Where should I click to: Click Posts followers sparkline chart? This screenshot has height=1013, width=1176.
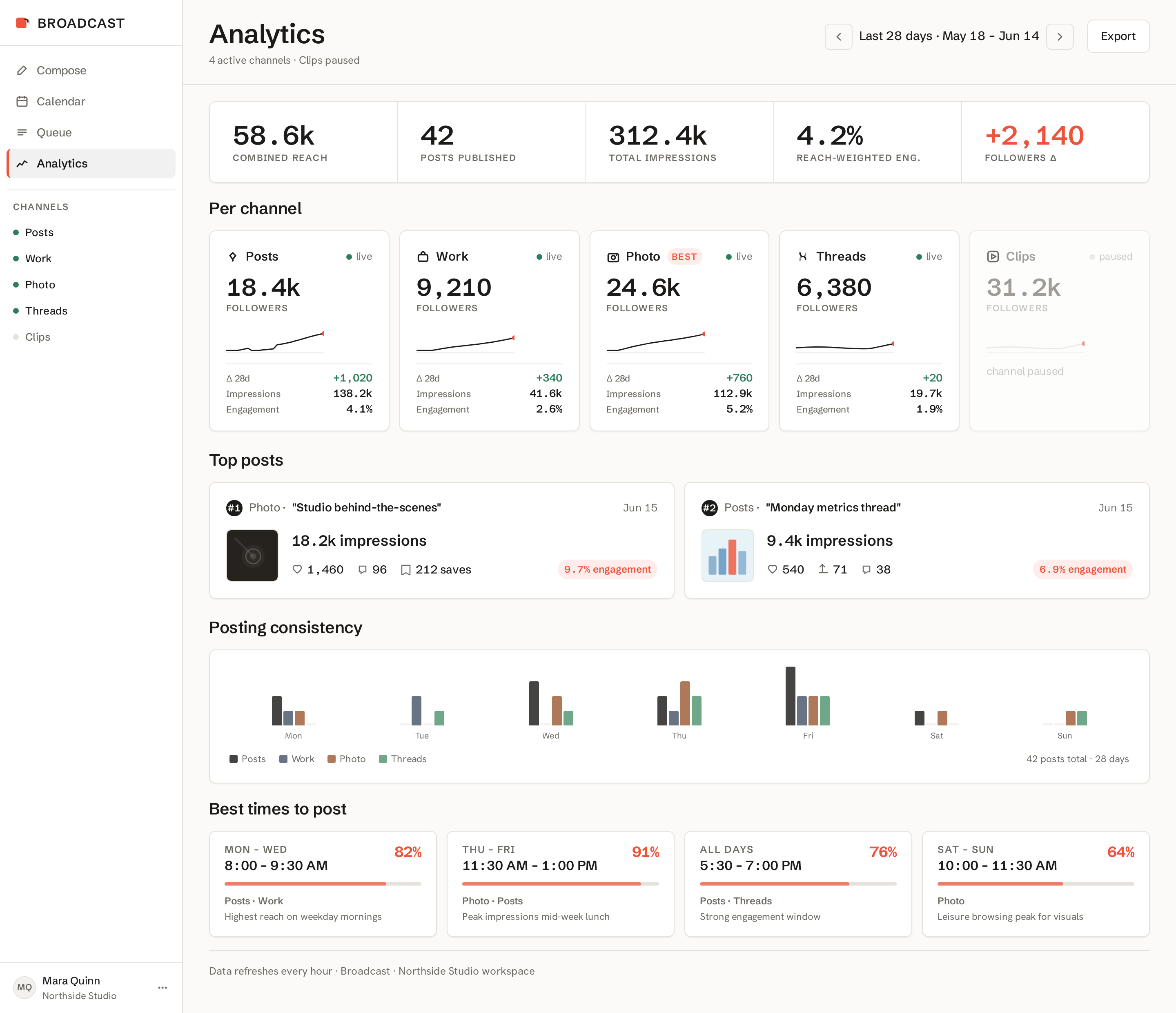click(275, 342)
